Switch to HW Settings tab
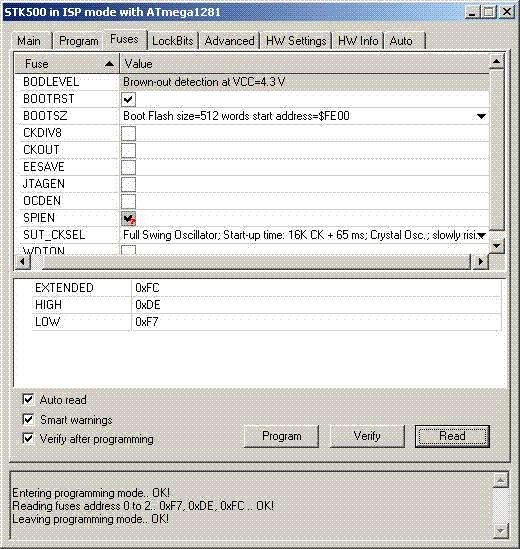520x549 pixels. click(x=296, y=41)
